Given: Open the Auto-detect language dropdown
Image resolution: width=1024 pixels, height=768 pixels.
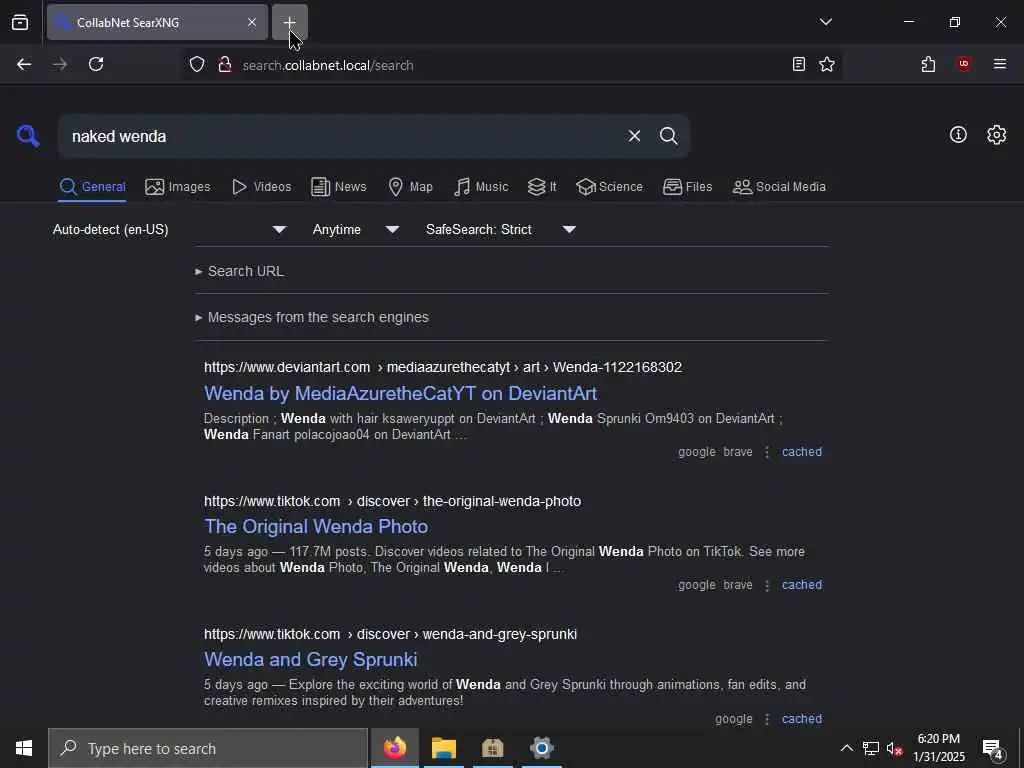Looking at the screenshot, I should (x=170, y=229).
